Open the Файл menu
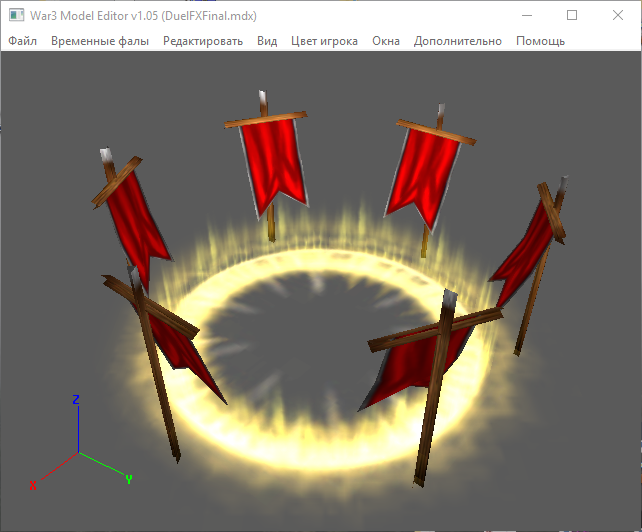The image size is (642, 532). 23,41
